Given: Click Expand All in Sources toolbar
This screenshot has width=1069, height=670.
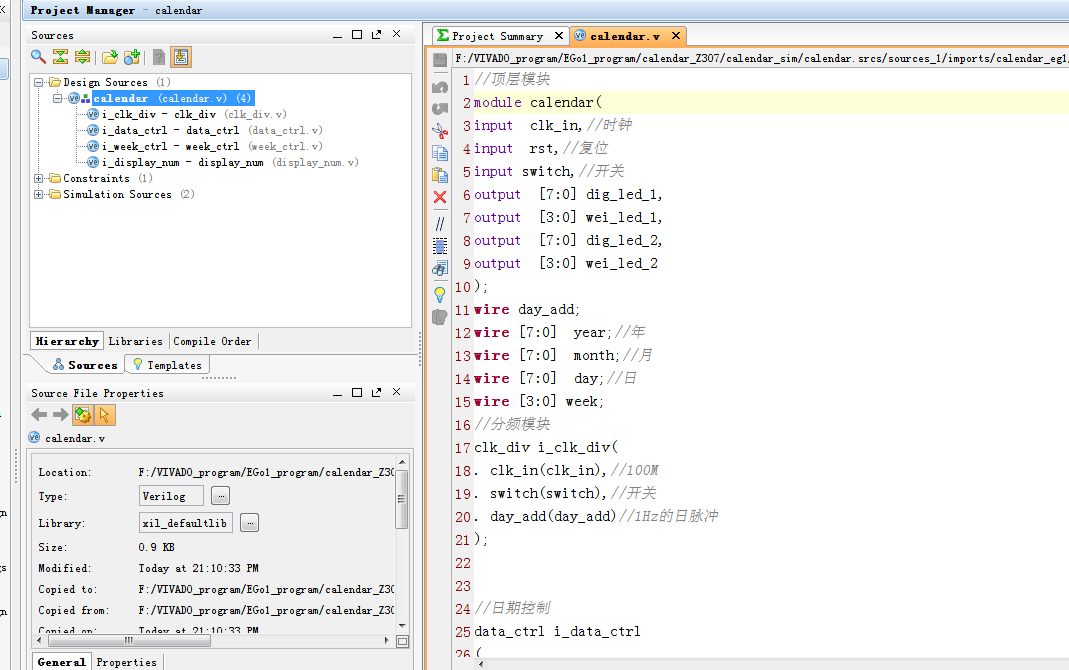Looking at the screenshot, I should pos(83,58).
